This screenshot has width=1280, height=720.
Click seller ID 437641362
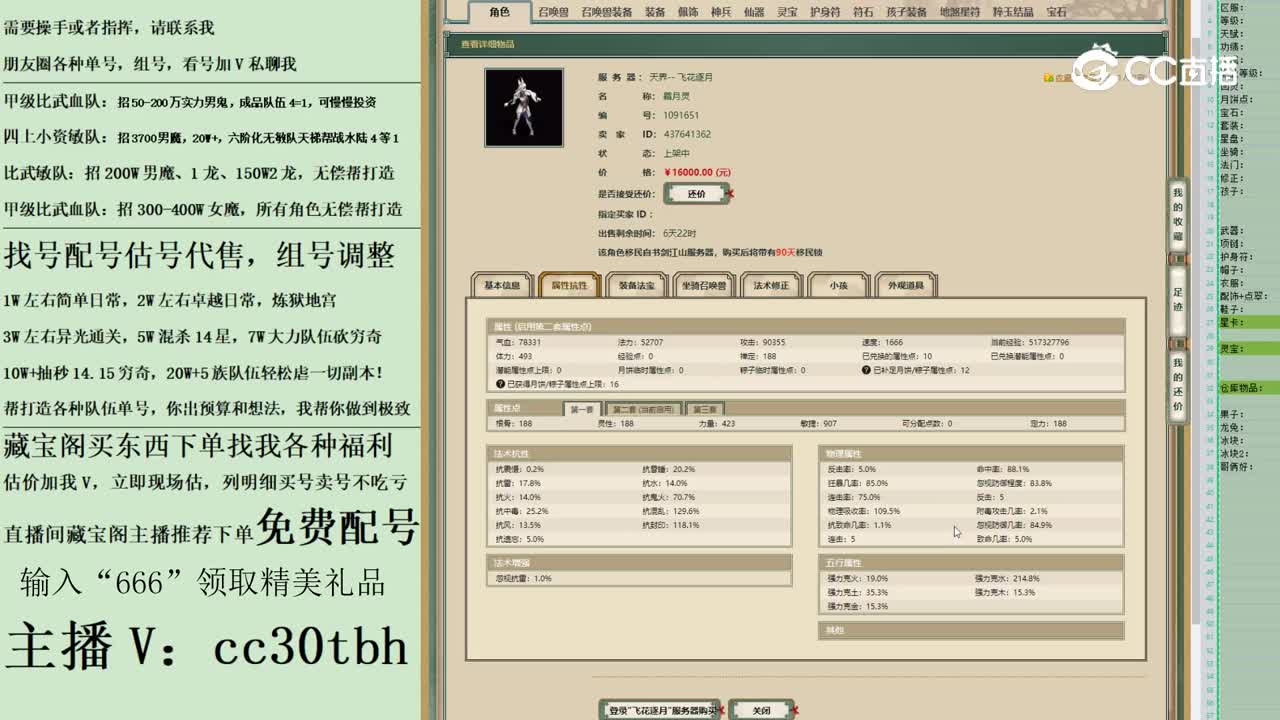pyautogui.click(x=687, y=134)
